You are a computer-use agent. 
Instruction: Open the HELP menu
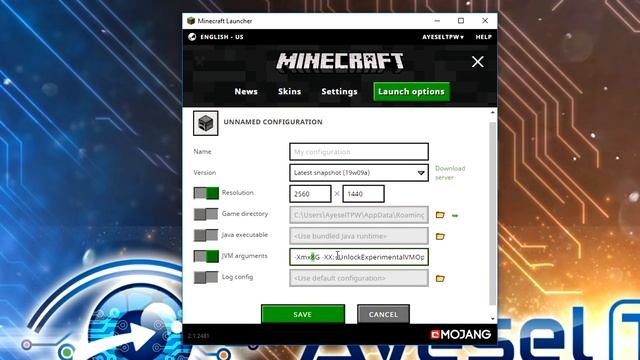coord(483,37)
